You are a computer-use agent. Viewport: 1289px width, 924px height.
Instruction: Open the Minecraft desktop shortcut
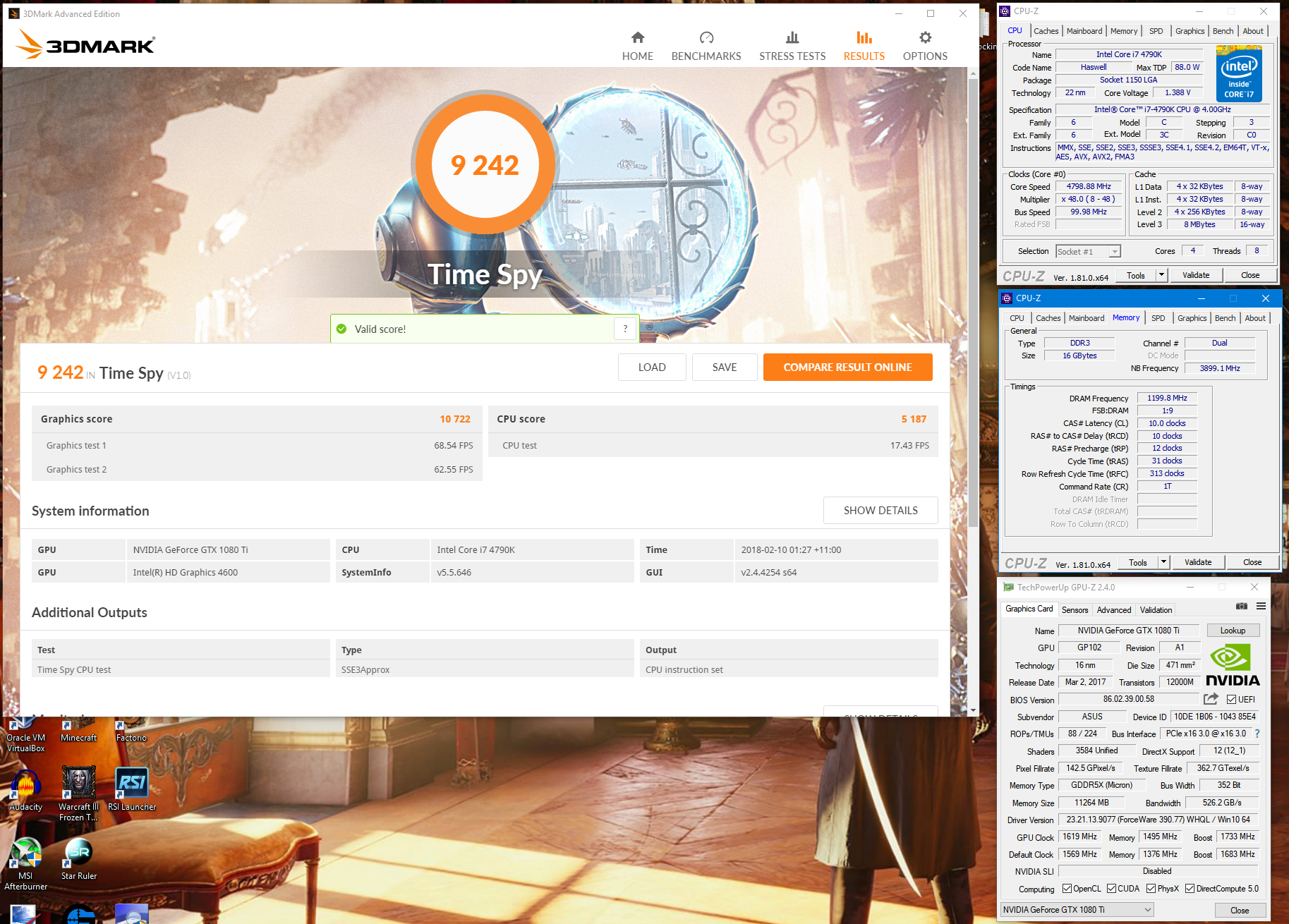79,731
